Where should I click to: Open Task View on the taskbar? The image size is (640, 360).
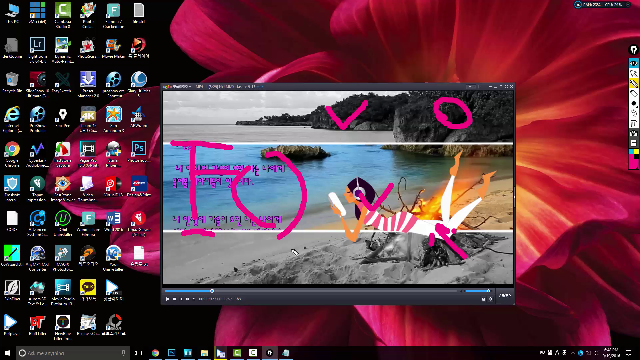(x=139, y=353)
